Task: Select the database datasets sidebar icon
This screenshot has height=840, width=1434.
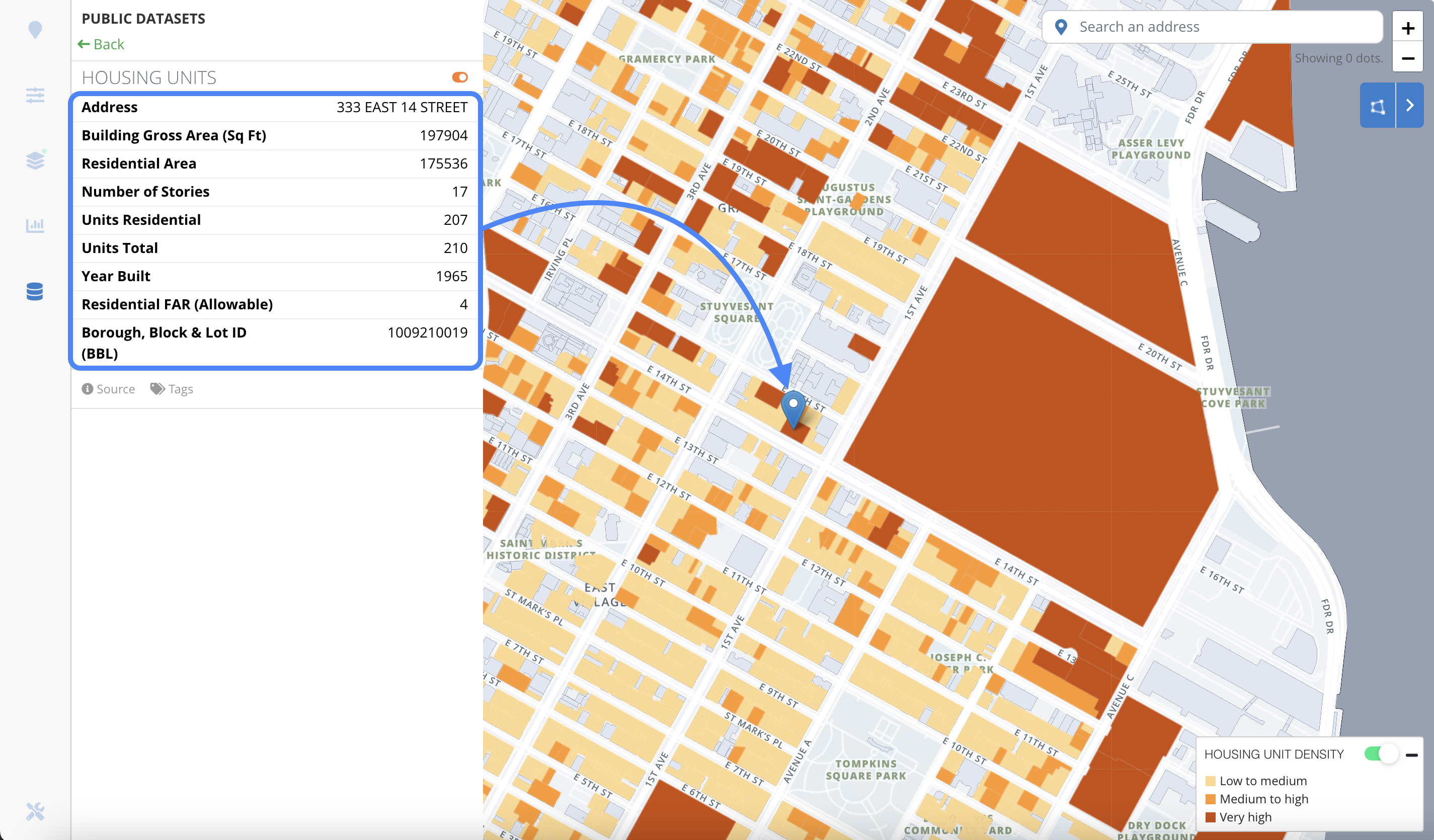Action: (x=35, y=291)
